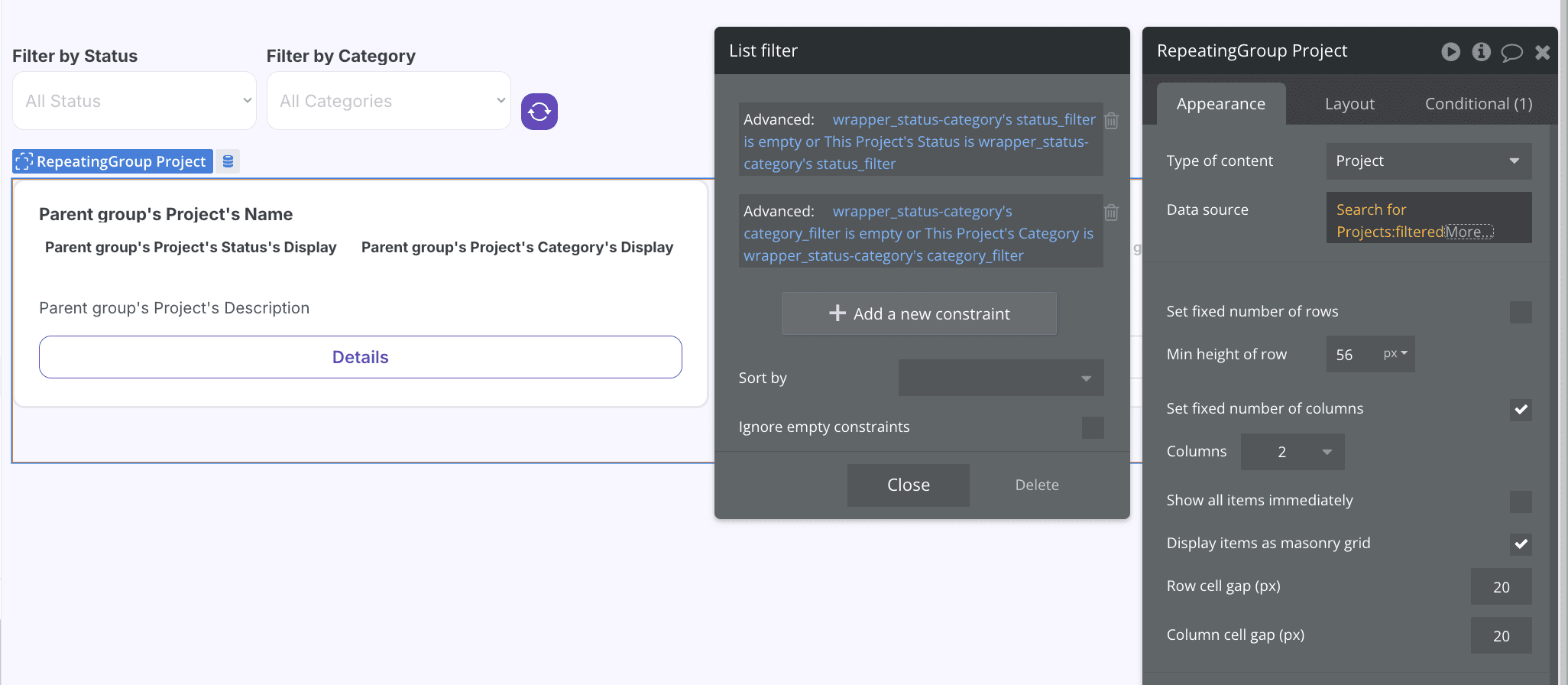The image size is (1568, 685).
Task: Open the Type of content dropdown
Action: pos(1429,161)
